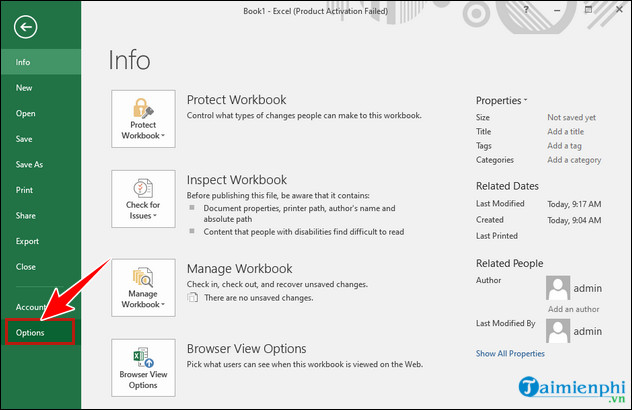Image resolution: width=632 pixels, height=410 pixels.
Task: Click the Created 'Today, 9:04 AM' value
Action: point(574,220)
